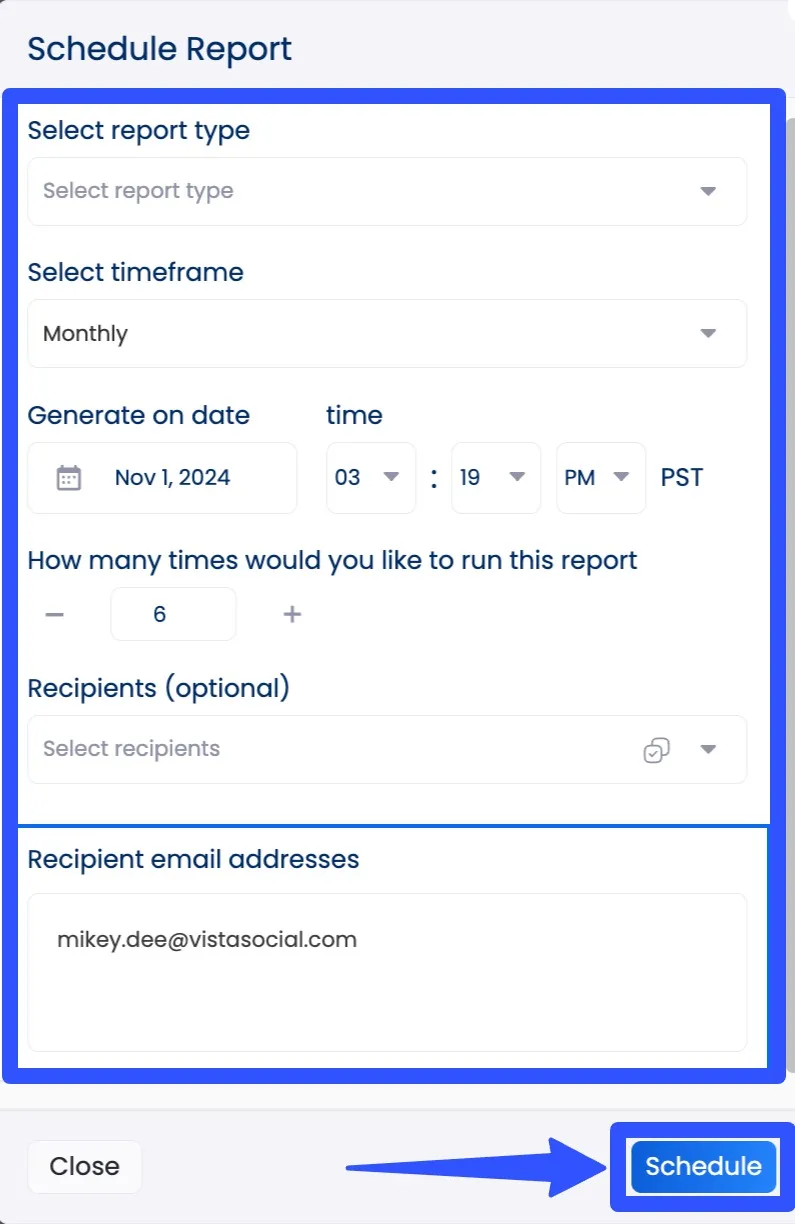The height and width of the screenshot is (1224, 795).
Task: Click the PST timezone label
Action: [682, 478]
